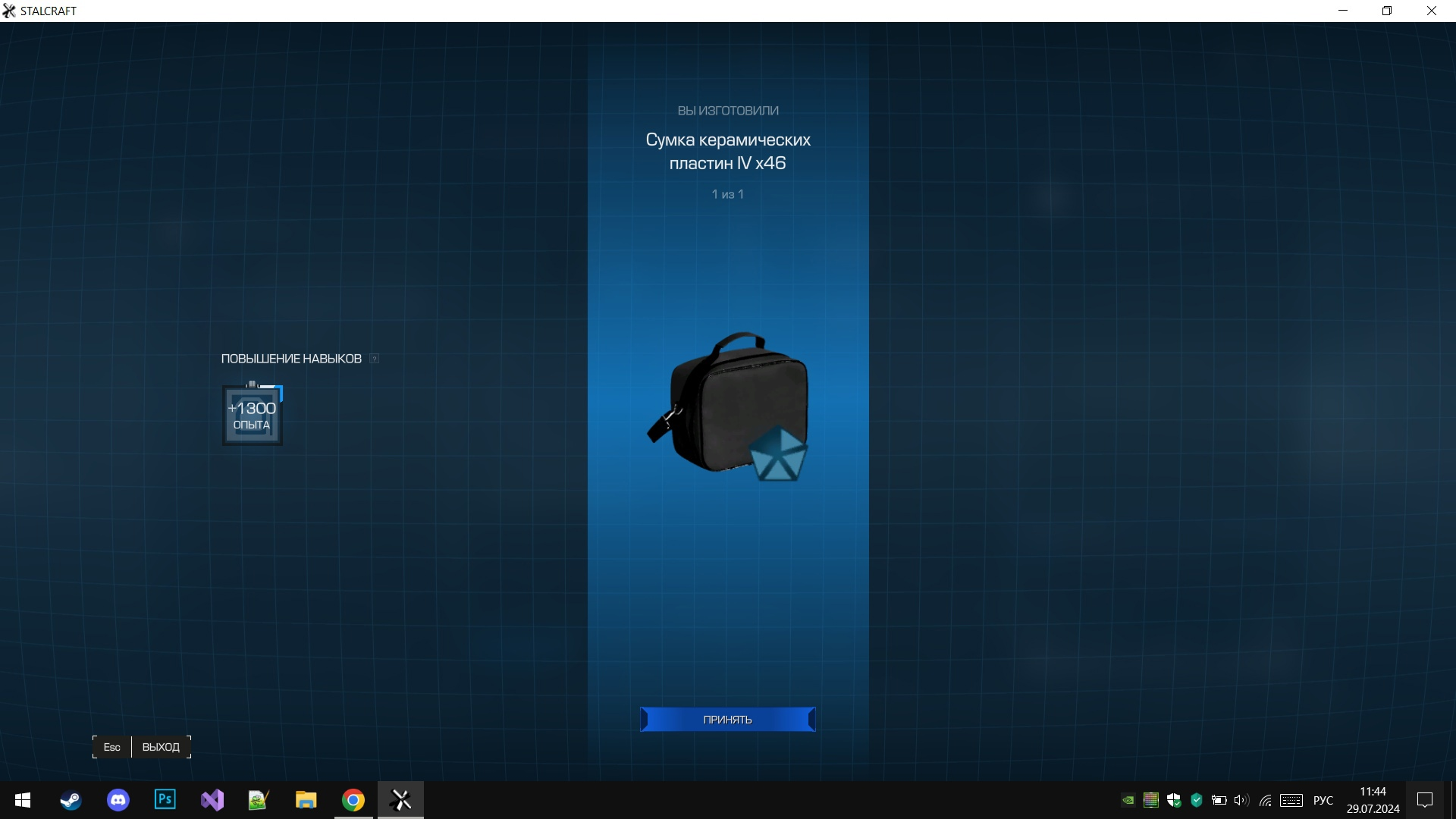This screenshot has width=1456, height=819.
Task: Click the STALCRAFT taskbar icon
Action: [400, 800]
